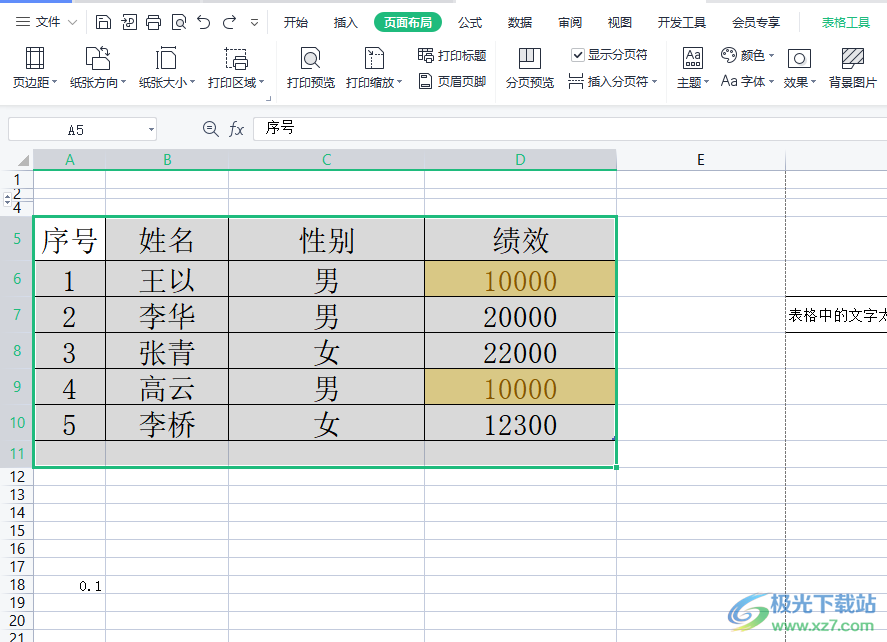Click the 分页预览 page break preview icon
This screenshot has width=887, height=642.
point(529,58)
